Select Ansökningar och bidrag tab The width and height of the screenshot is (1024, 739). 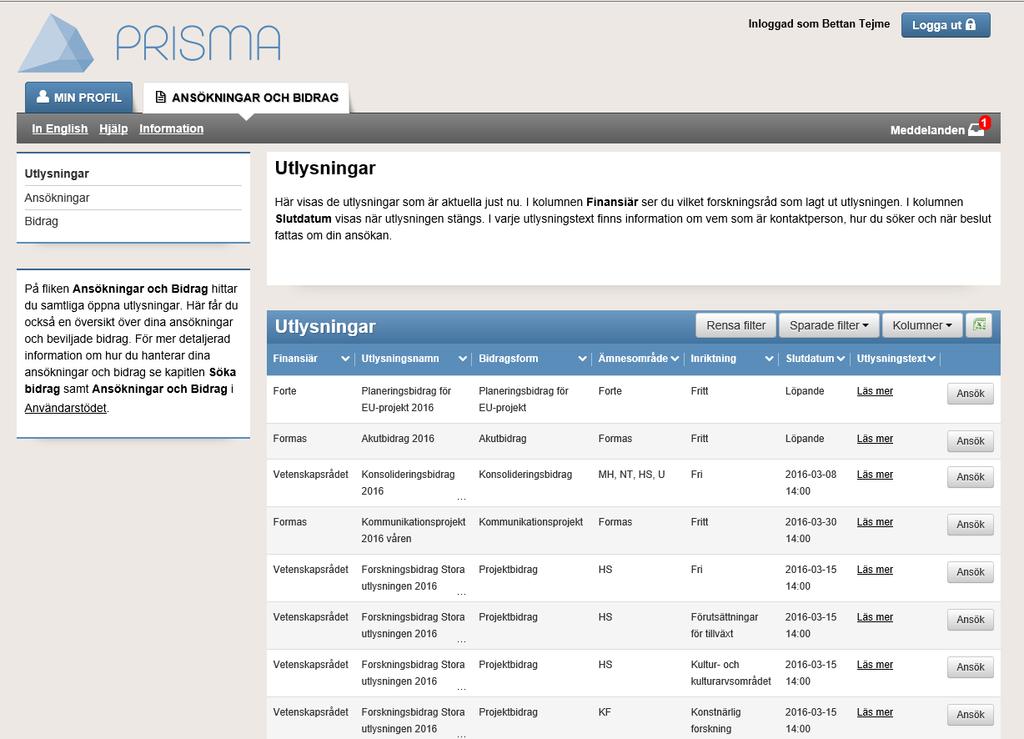[246, 97]
